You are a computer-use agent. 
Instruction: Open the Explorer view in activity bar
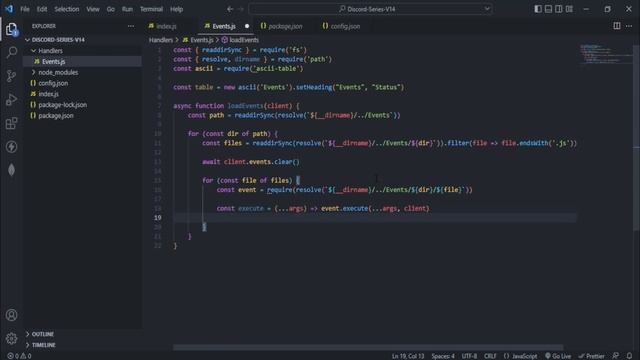pyautogui.click(x=11, y=29)
